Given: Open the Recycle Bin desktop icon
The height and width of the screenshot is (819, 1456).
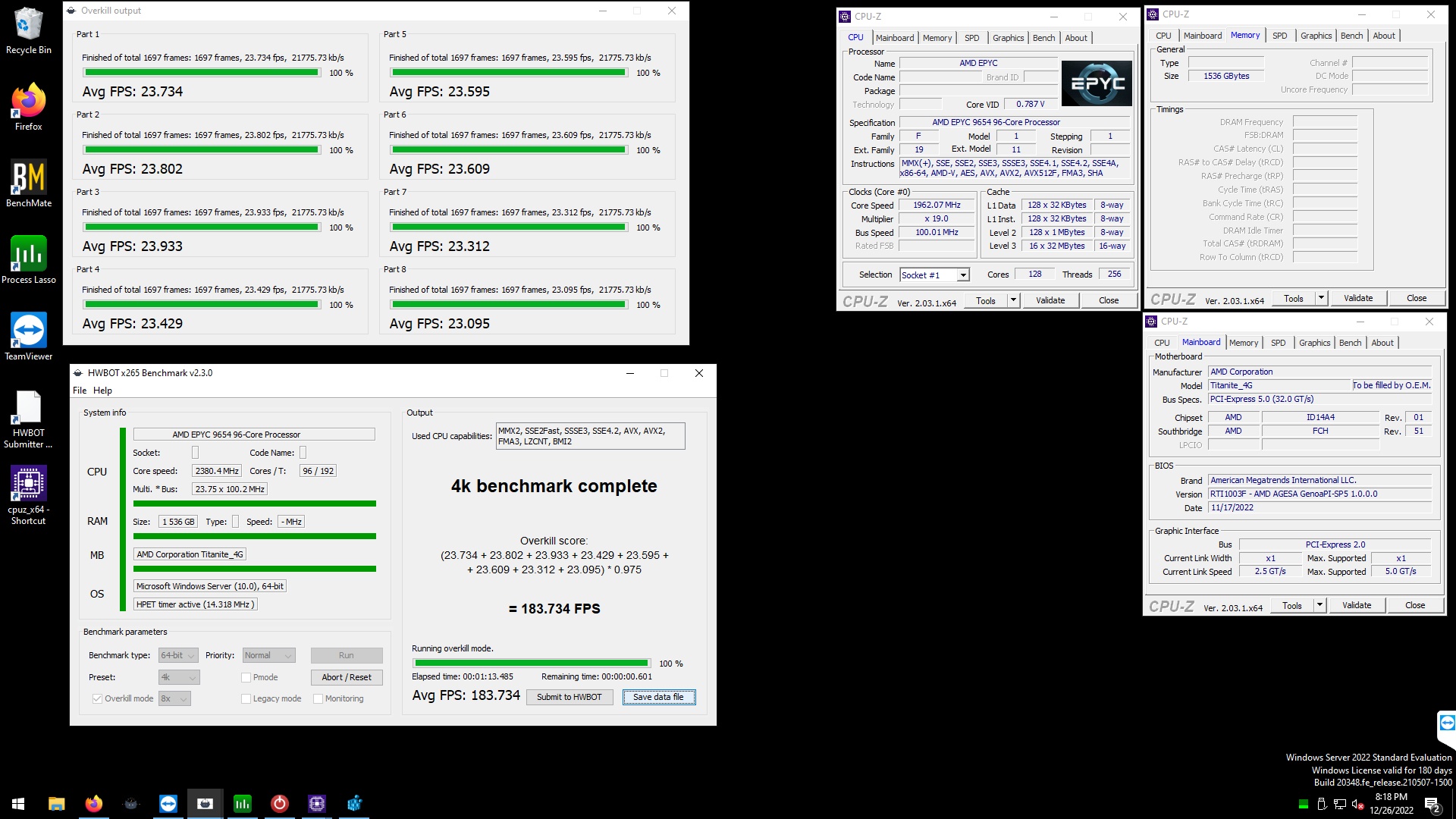Looking at the screenshot, I should [x=28, y=32].
